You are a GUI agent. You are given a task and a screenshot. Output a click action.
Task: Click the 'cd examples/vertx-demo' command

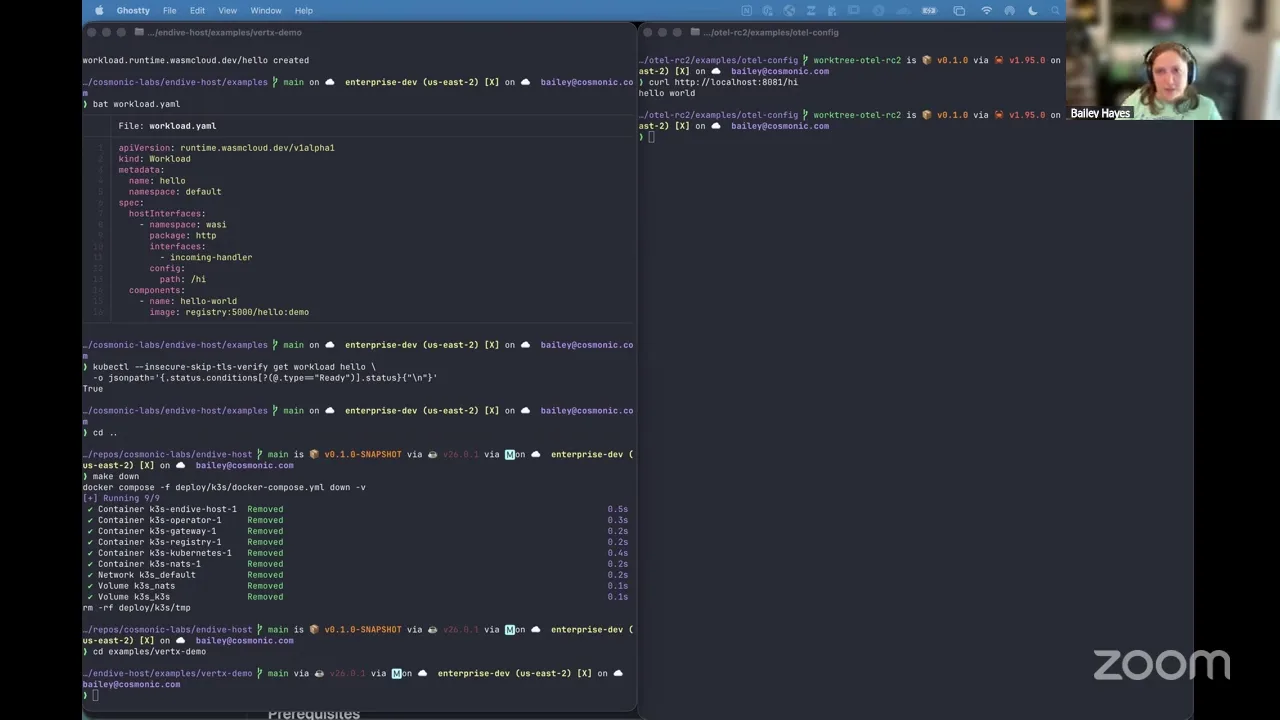[x=149, y=652]
